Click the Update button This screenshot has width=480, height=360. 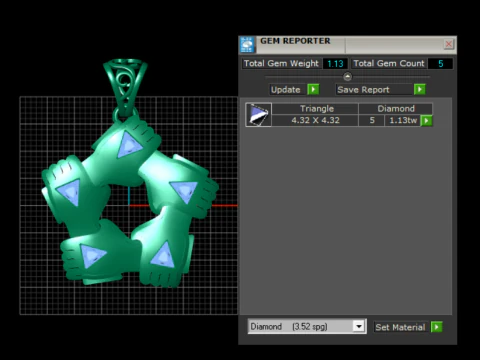(286, 90)
